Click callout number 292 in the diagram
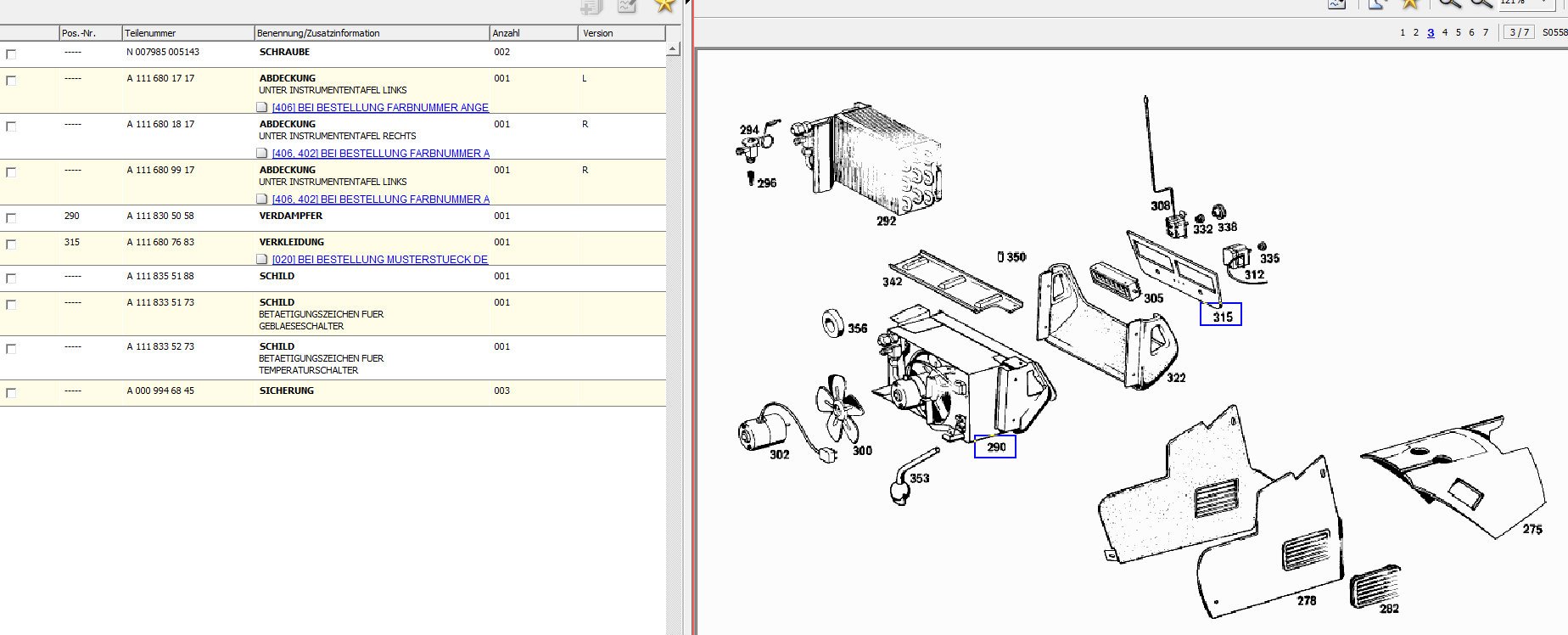Image resolution: width=1568 pixels, height=635 pixels. point(886,221)
